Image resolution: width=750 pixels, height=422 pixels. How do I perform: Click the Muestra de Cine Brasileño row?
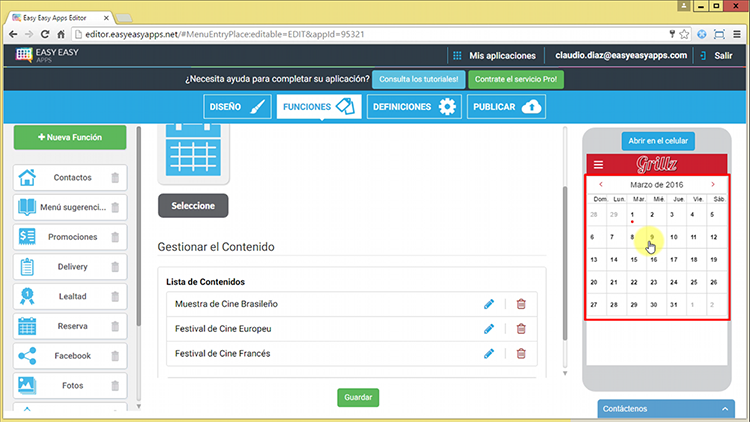point(352,304)
